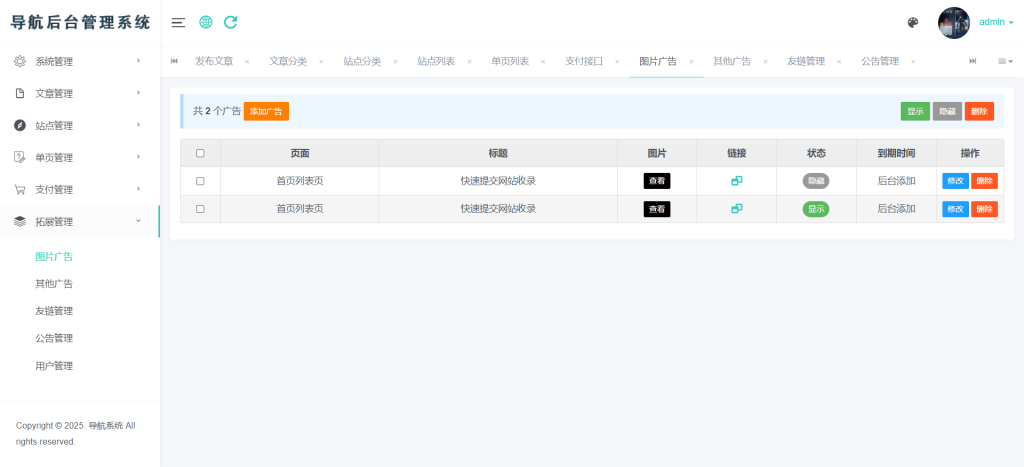This screenshot has height=467, width=1024.
Task: Click the 拓展管理 layers icon
Action: (x=20, y=221)
